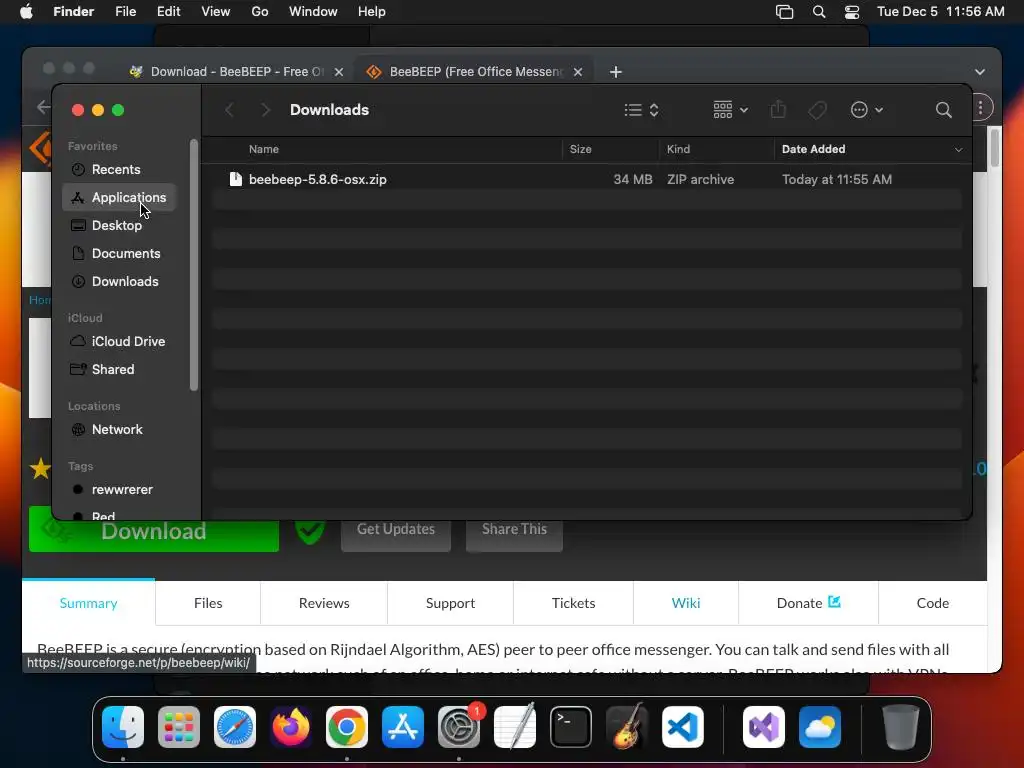The width and height of the screenshot is (1024, 768).
Task: Open the Support tab
Action: pyautogui.click(x=450, y=603)
